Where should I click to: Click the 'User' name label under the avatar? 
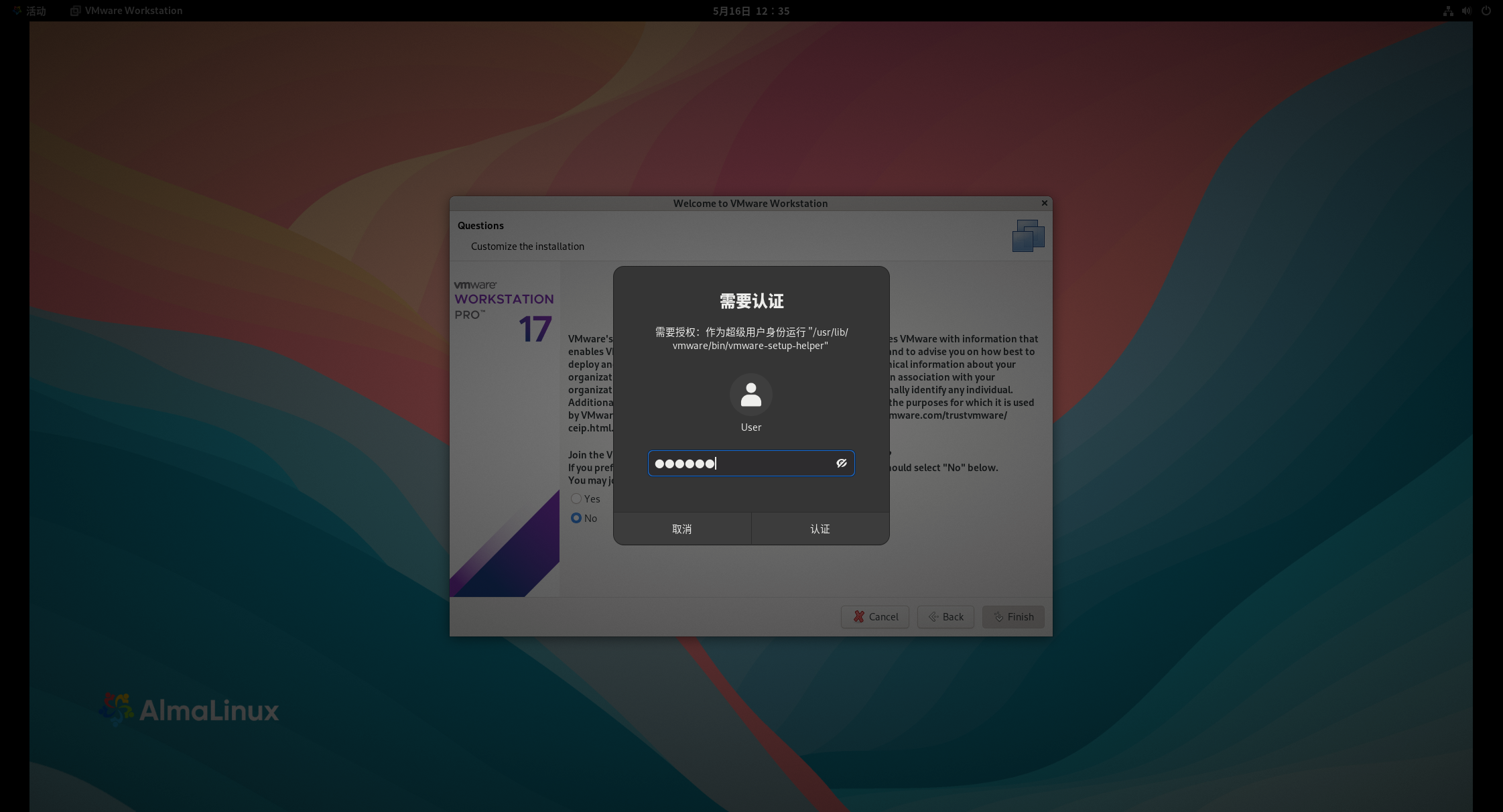[751, 427]
